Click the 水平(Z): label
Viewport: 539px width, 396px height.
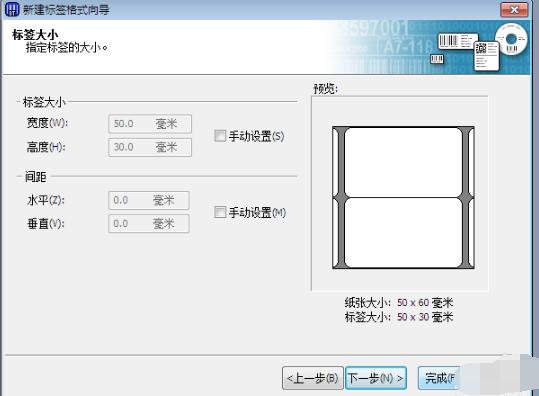[x=46, y=200]
